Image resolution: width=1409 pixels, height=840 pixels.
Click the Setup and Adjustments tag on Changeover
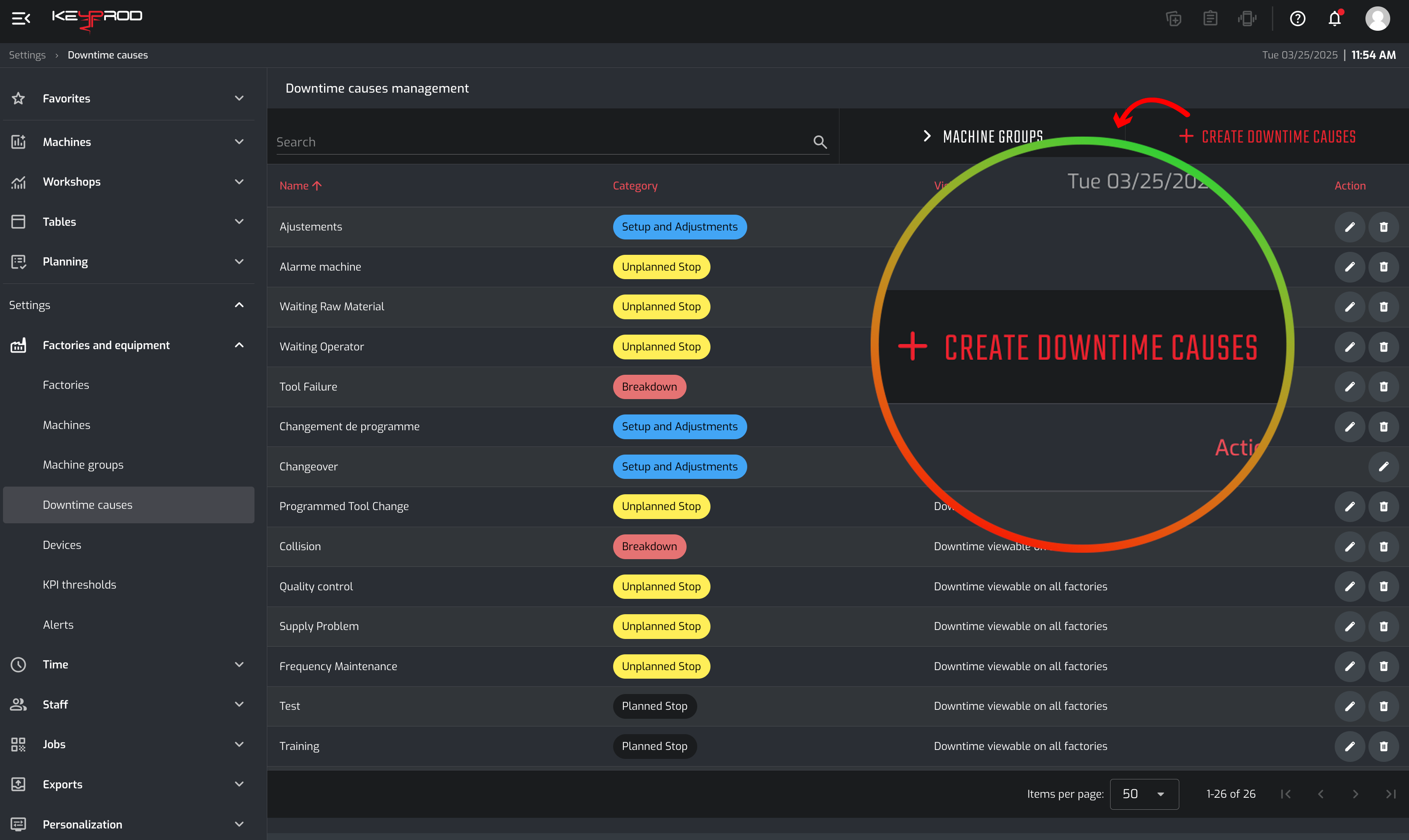click(679, 467)
